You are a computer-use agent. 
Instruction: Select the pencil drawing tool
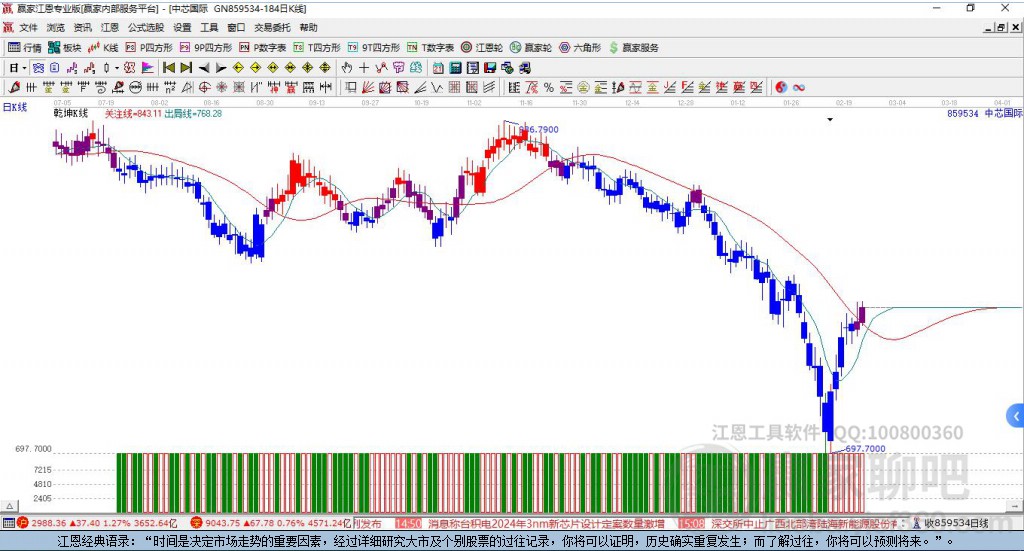(15, 87)
